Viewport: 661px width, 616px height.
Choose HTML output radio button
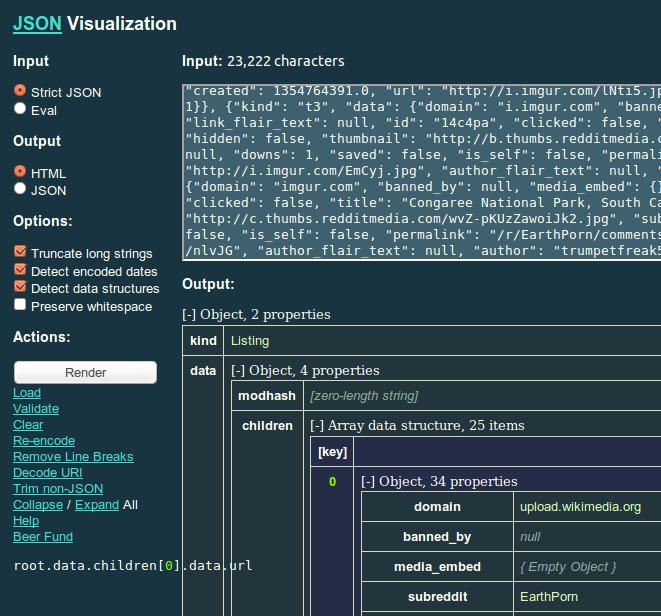pyautogui.click(x=20, y=171)
